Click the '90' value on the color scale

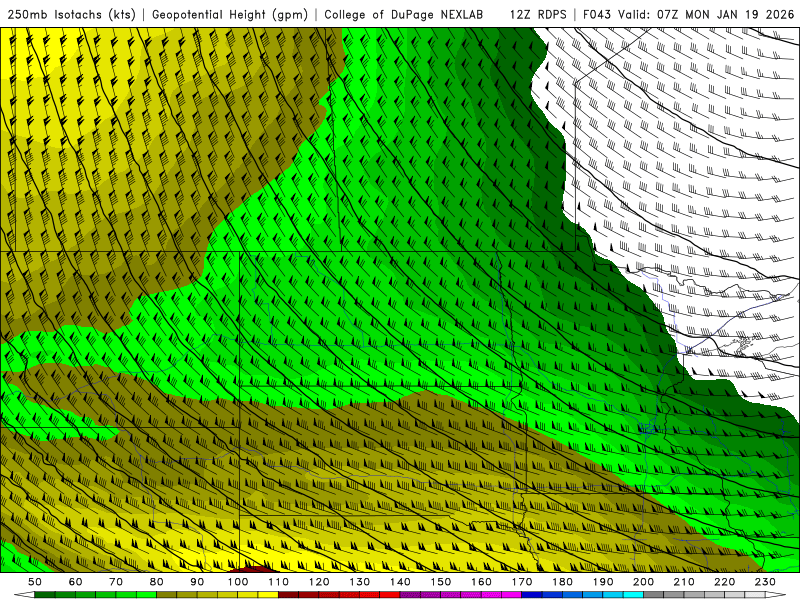pyautogui.click(x=197, y=582)
